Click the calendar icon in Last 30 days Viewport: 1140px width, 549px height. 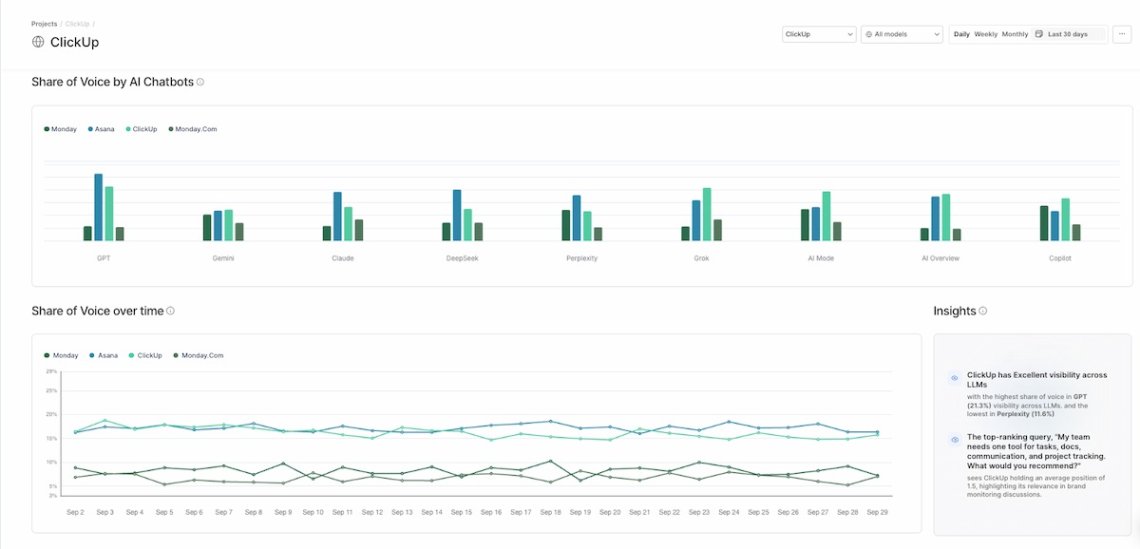[x=1039, y=34]
